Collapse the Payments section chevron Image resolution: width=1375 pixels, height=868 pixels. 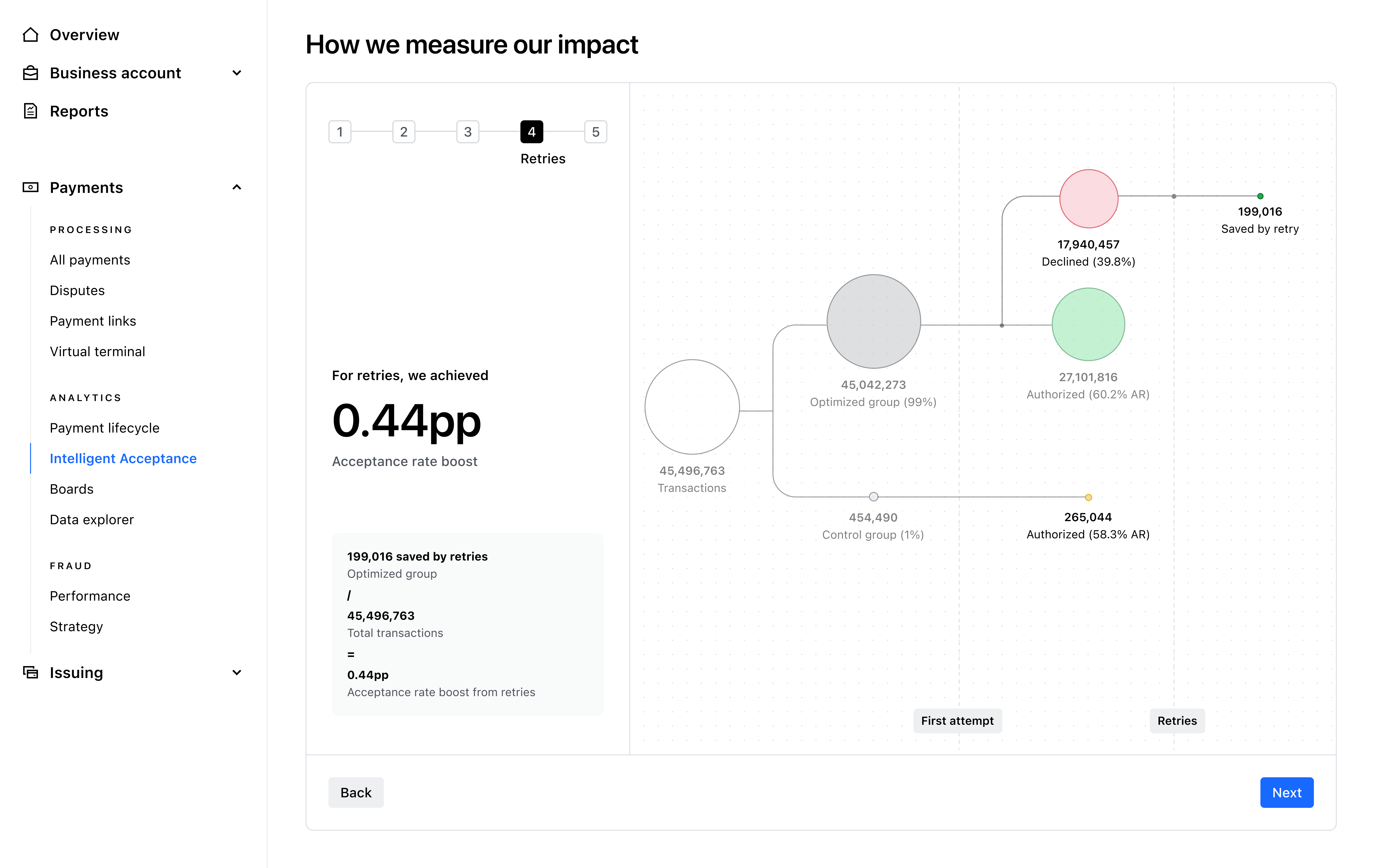(237, 187)
